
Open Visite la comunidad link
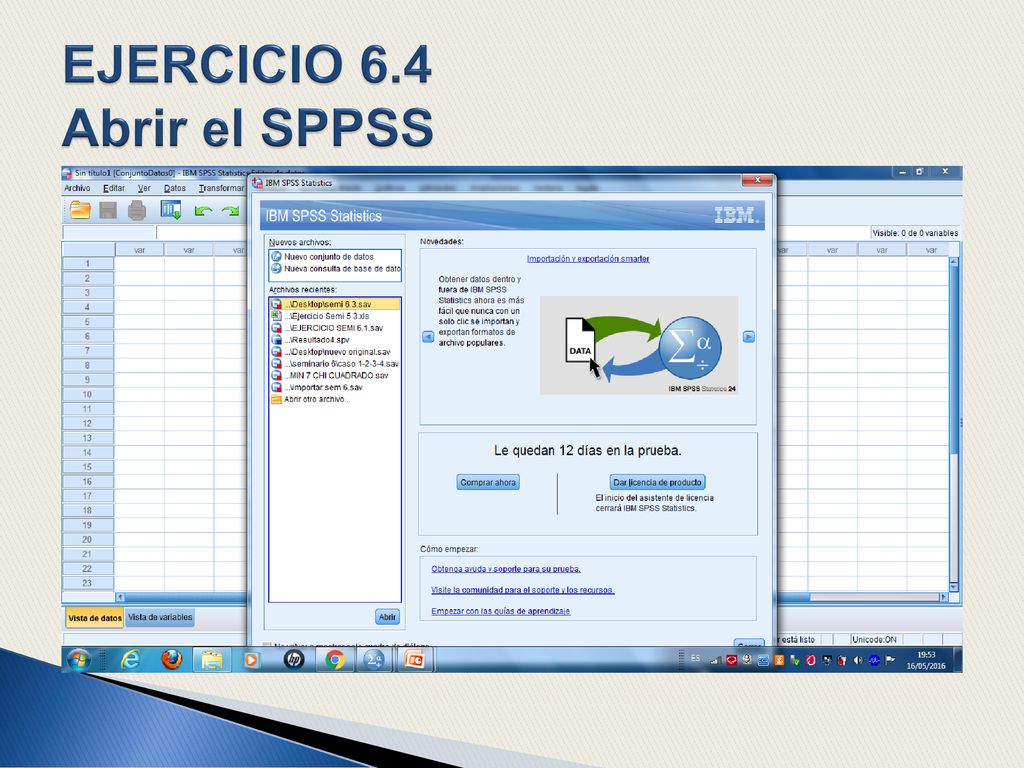522,590
